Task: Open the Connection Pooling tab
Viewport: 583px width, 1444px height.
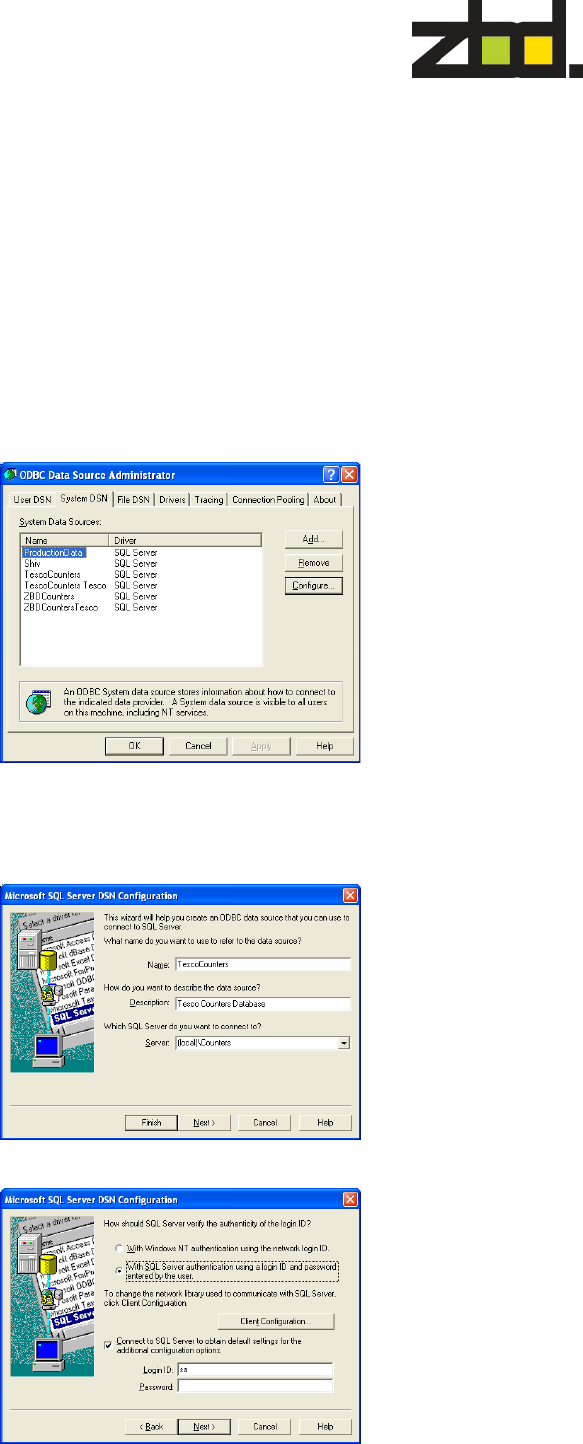Action: pyautogui.click(x=266, y=499)
